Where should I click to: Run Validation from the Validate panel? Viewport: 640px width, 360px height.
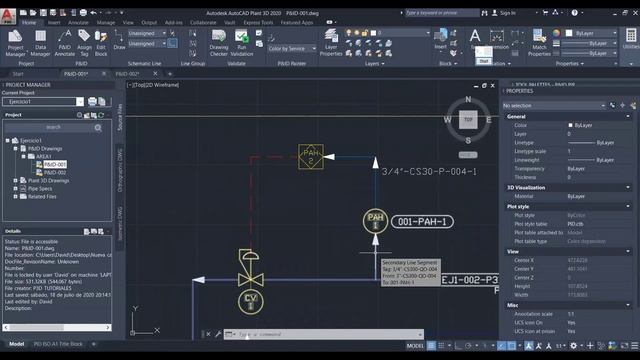point(242,43)
